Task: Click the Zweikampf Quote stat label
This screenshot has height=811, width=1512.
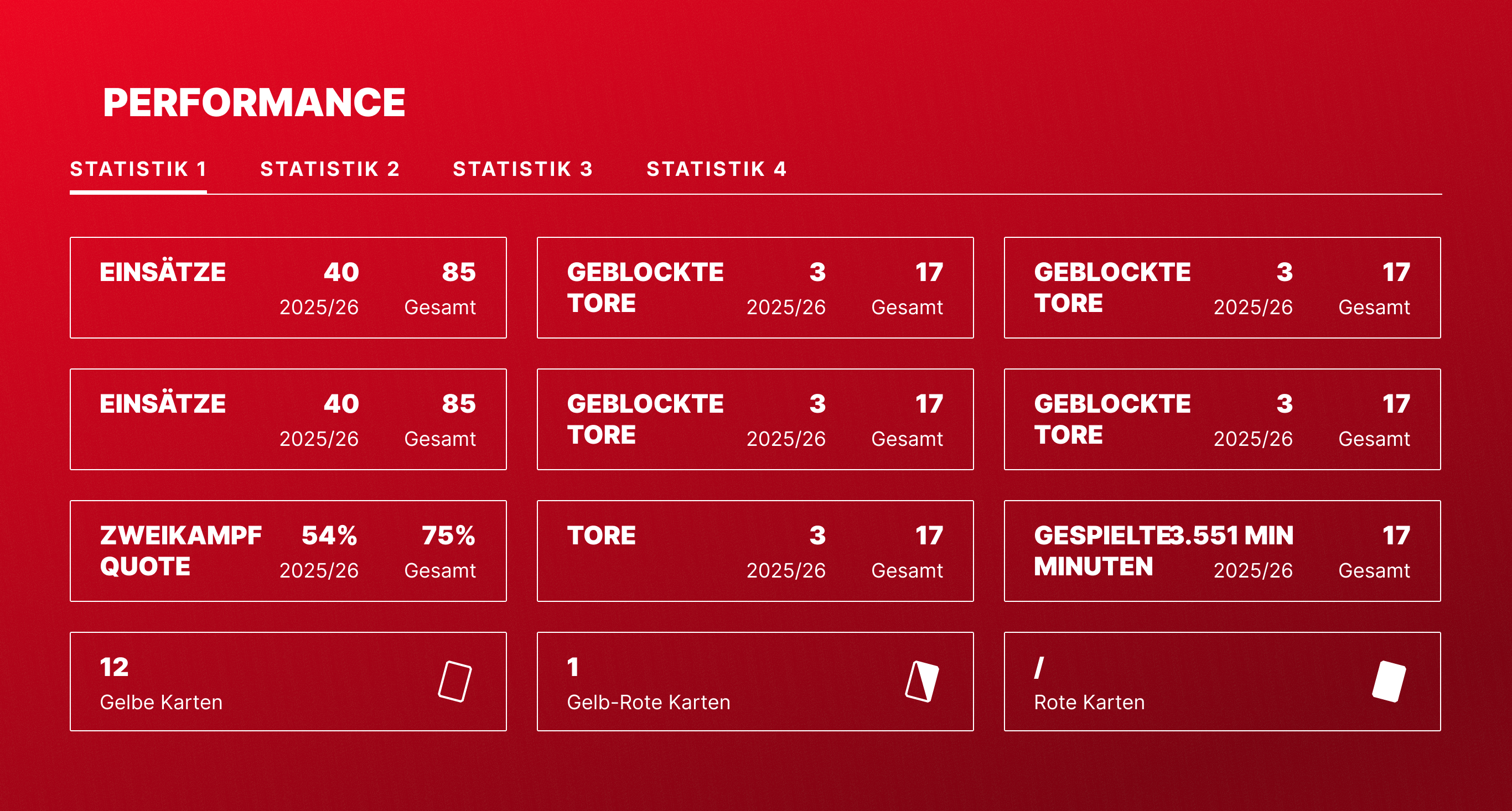Action: pyautogui.click(x=180, y=550)
